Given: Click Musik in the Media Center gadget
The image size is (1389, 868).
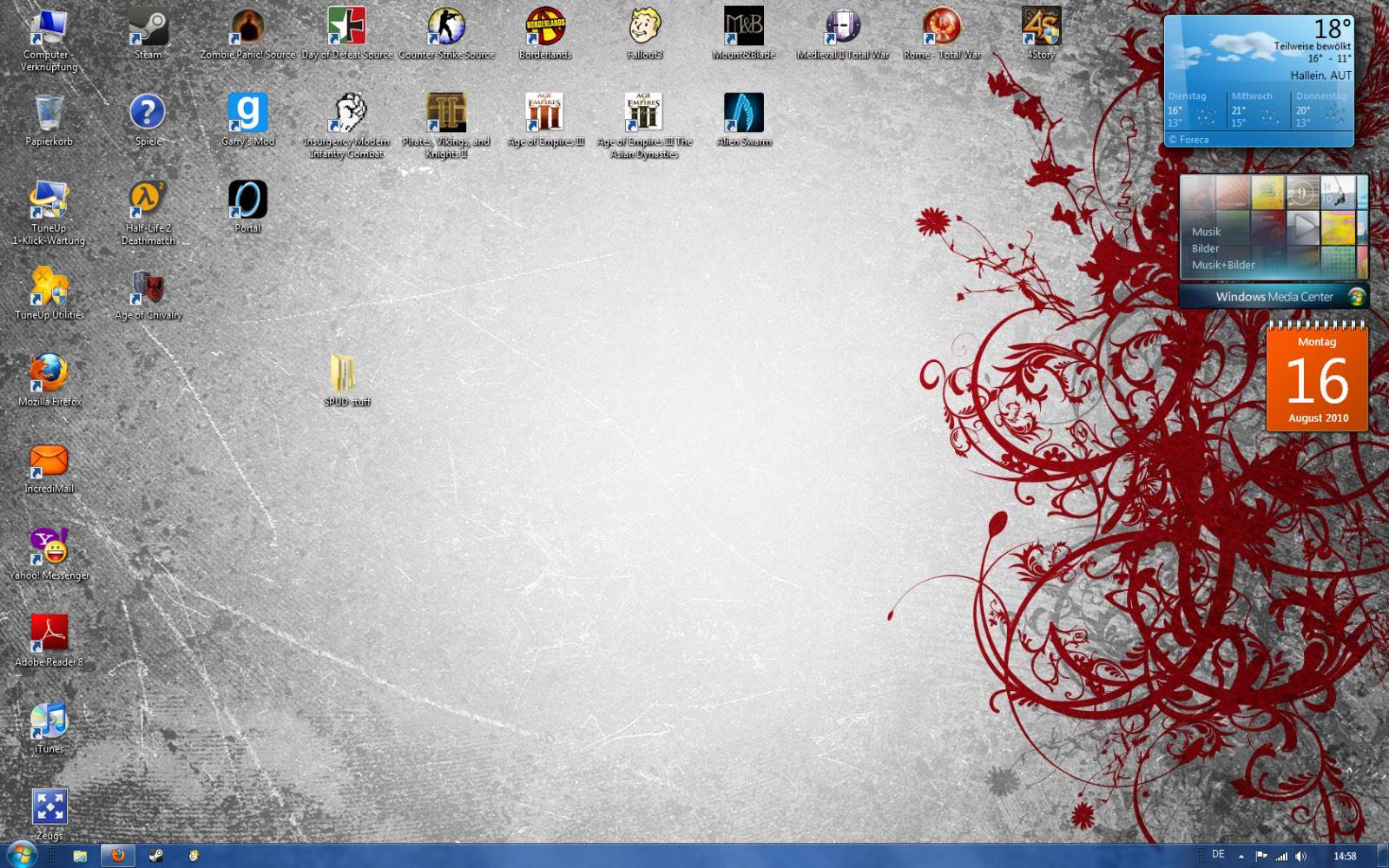Looking at the screenshot, I should click(1206, 232).
